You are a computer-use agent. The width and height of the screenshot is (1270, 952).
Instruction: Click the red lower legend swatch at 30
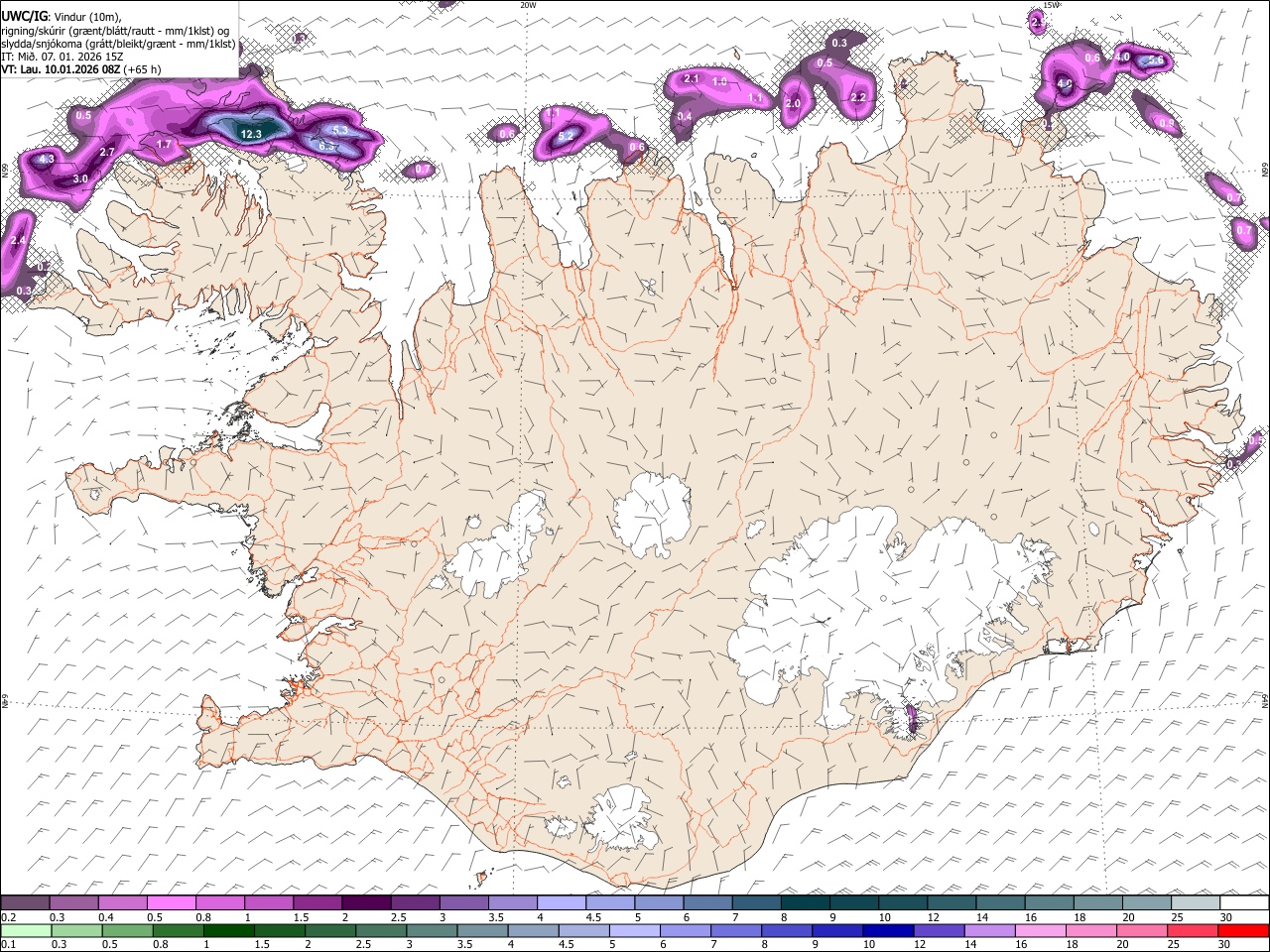[1243, 930]
